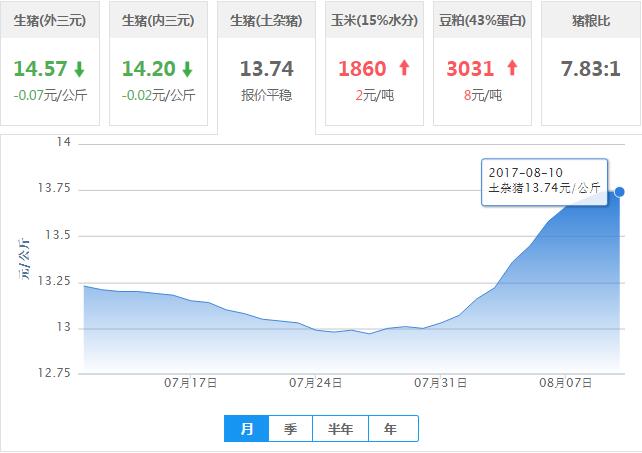Click the 2017-08-10 tooltip box
642x453 pixels.
[x=544, y=181]
